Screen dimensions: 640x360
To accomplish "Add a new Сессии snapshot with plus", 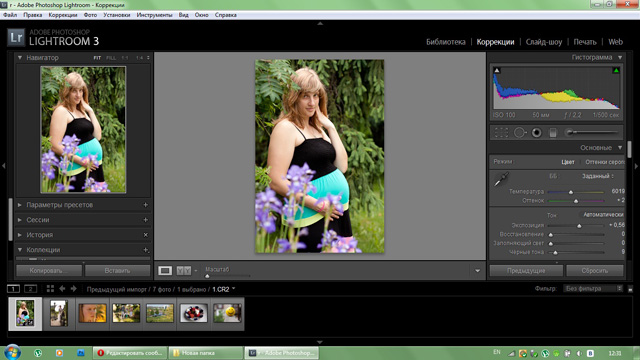I will (145, 220).
